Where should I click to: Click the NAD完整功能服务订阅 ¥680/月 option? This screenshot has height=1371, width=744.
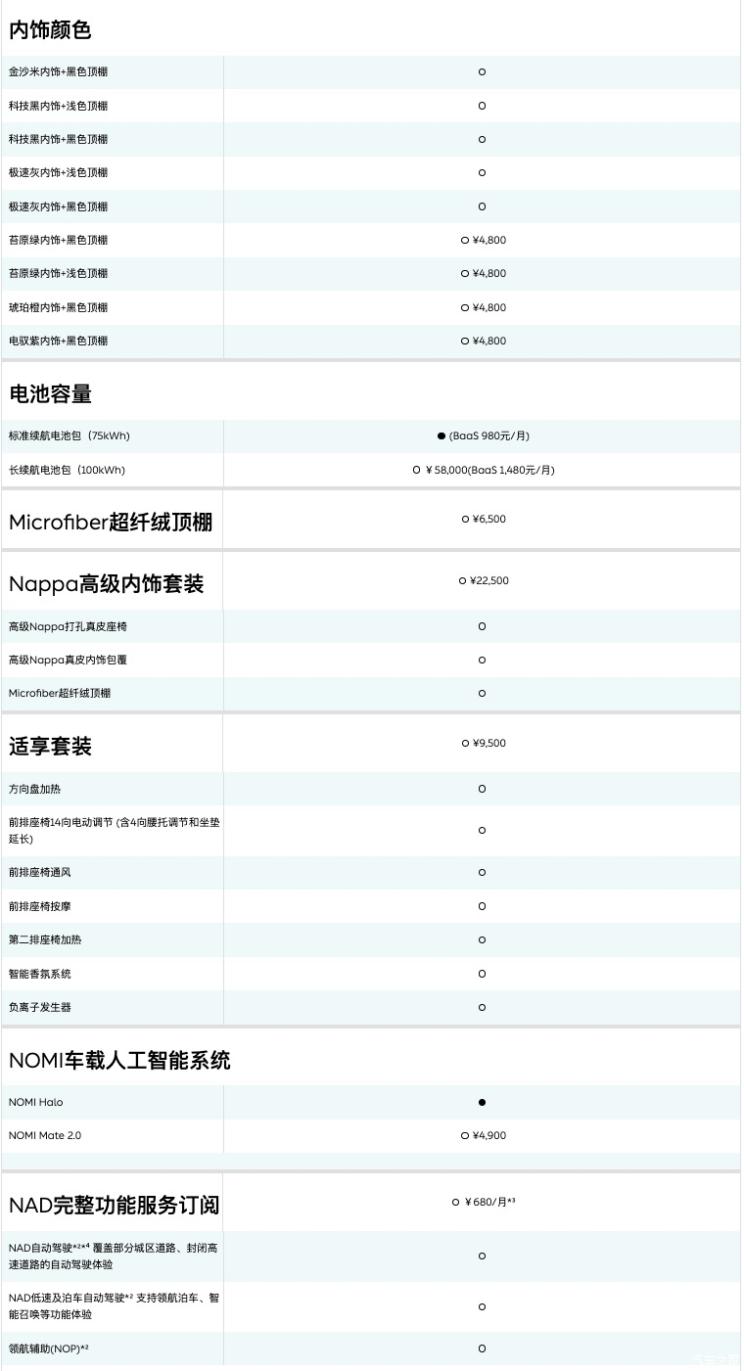point(483,1201)
